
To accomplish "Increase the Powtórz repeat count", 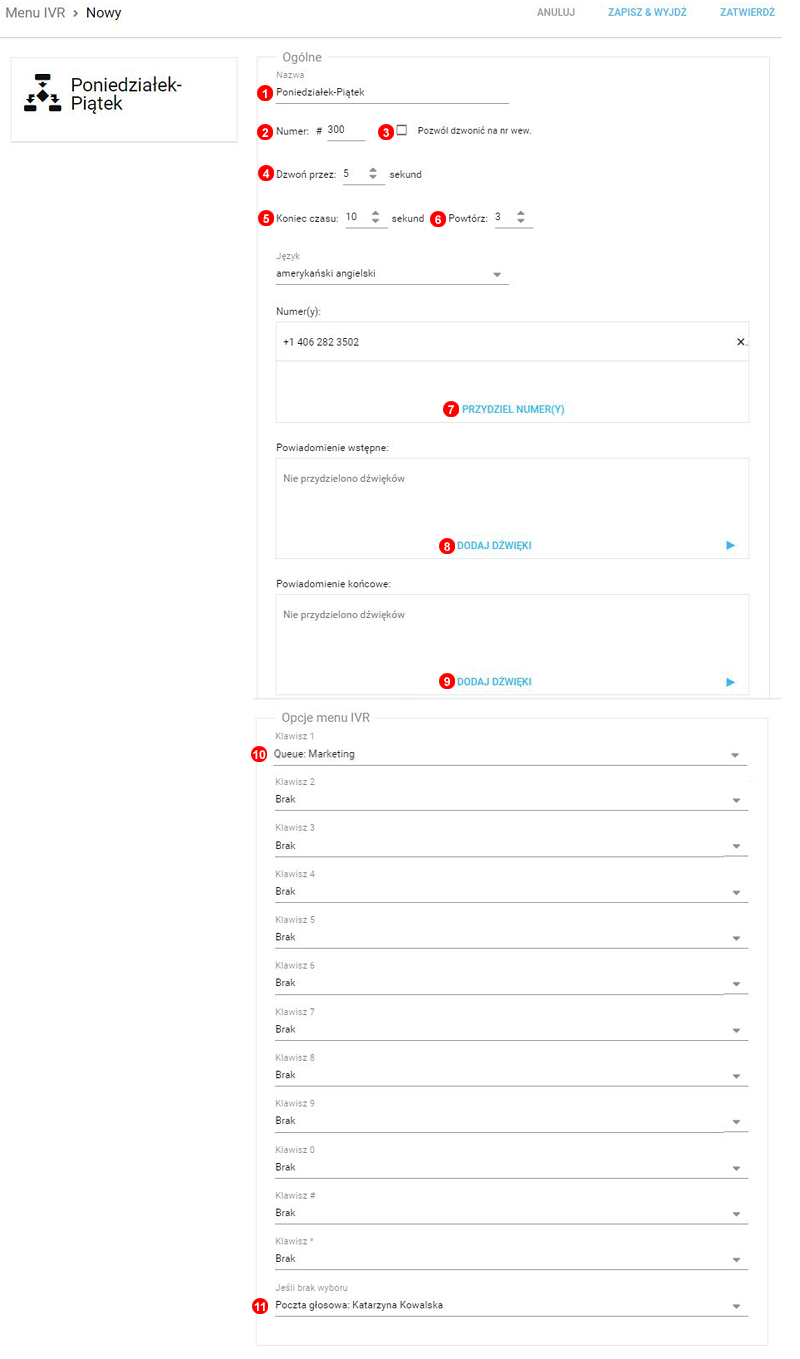I will click(x=521, y=213).
